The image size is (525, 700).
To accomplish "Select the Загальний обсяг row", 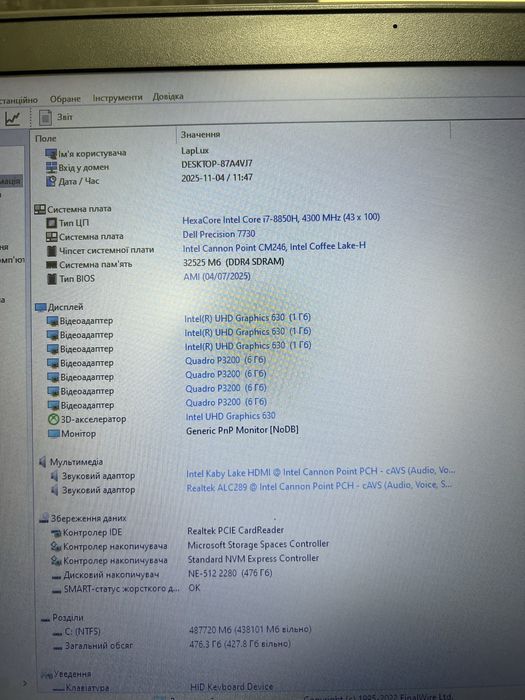I will [99, 646].
